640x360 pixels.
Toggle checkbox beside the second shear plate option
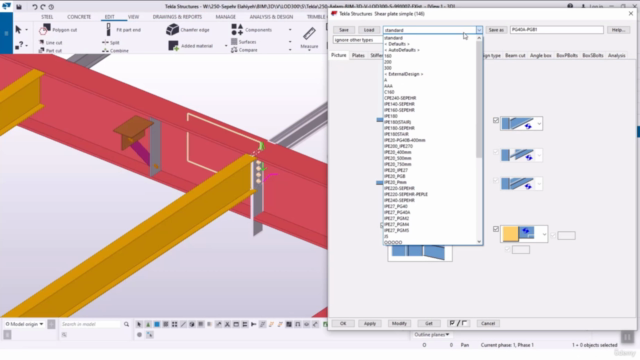tap(496, 152)
